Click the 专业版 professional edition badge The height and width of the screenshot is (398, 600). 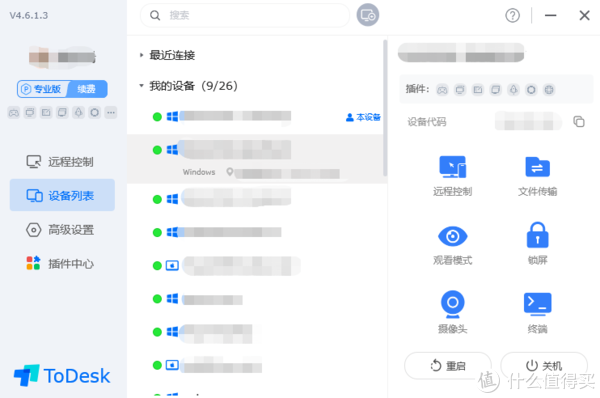42,89
